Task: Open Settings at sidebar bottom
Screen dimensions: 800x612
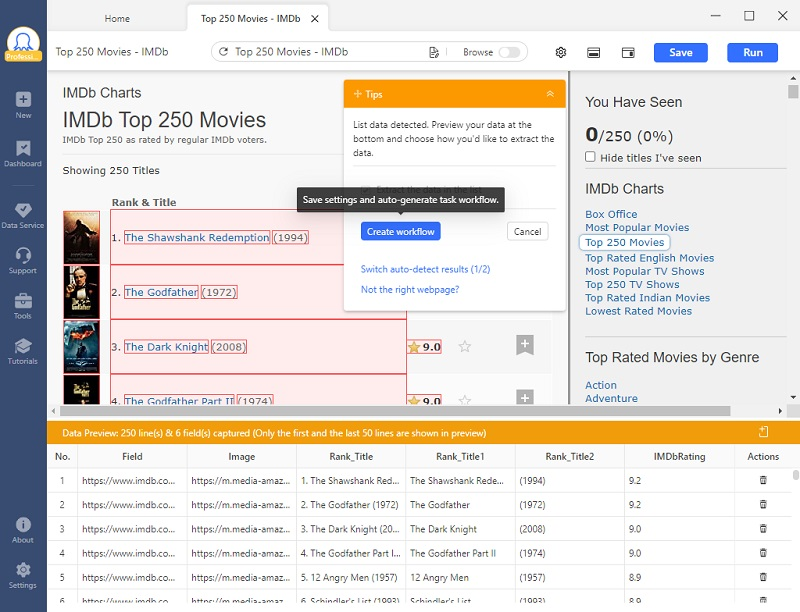Action: pyautogui.click(x=23, y=576)
